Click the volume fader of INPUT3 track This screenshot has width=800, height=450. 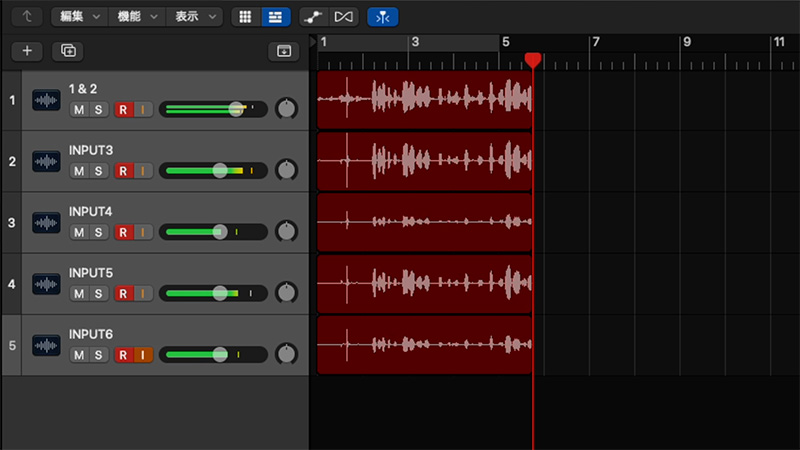pyautogui.click(x=220, y=170)
